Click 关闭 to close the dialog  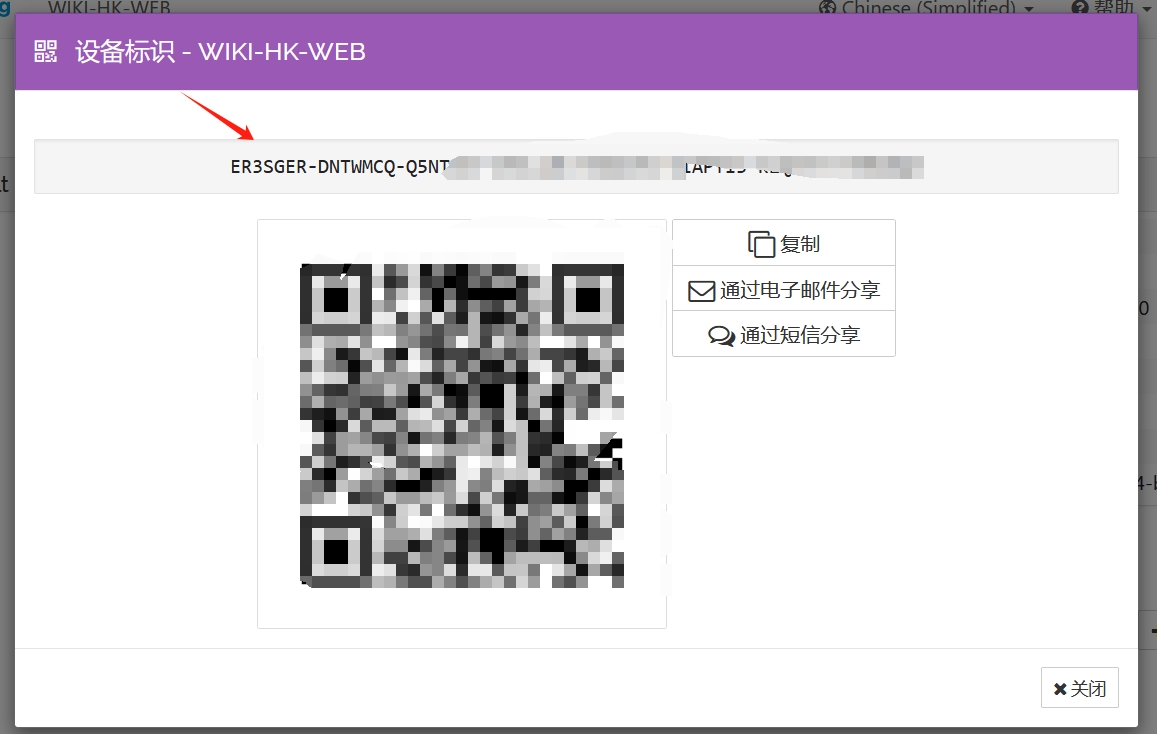[x=1079, y=688]
